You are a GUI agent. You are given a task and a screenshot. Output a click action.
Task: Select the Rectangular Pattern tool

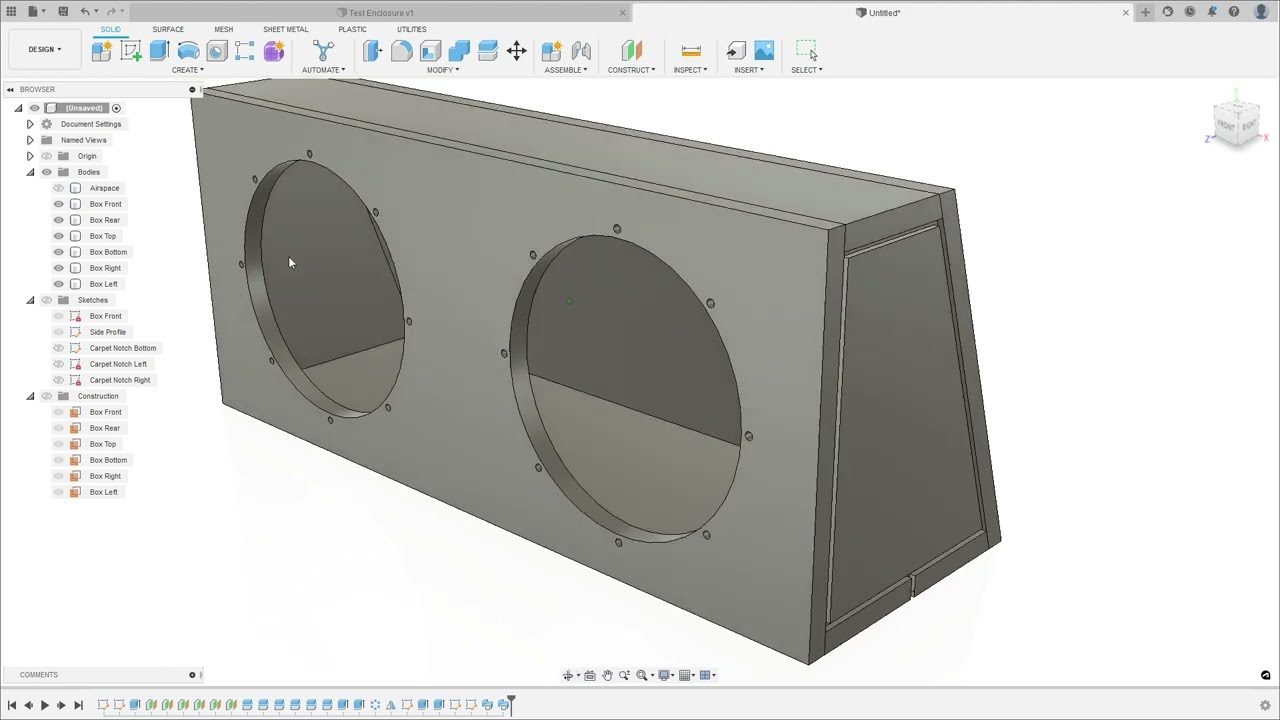(245, 51)
